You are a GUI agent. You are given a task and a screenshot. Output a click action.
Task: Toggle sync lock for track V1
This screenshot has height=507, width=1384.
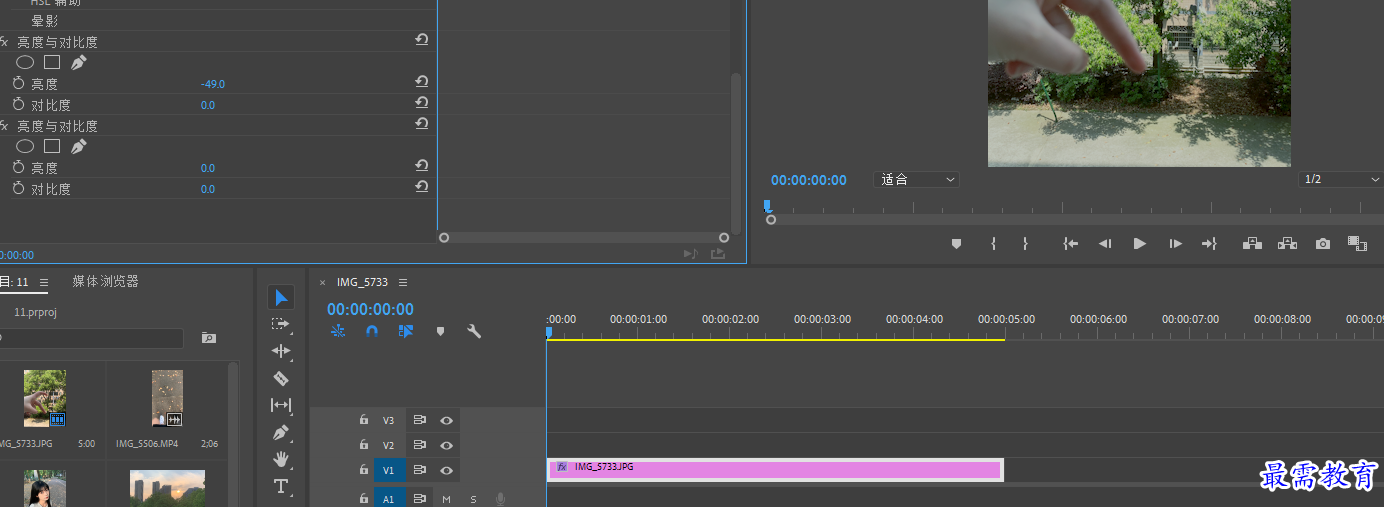click(x=420, y=470)
